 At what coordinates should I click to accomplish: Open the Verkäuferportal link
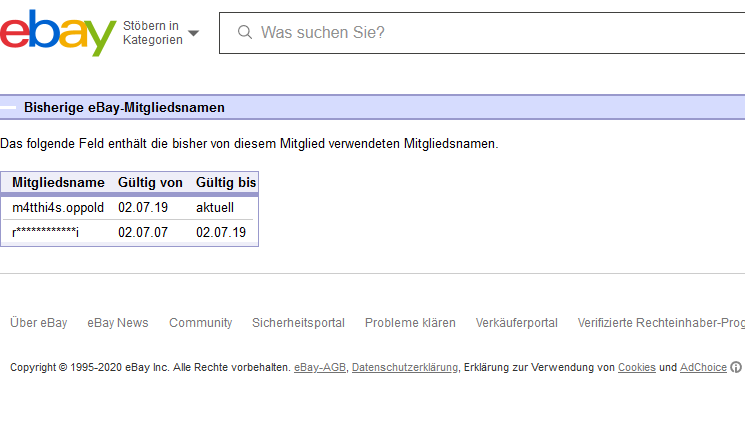(x=516, y=323)
